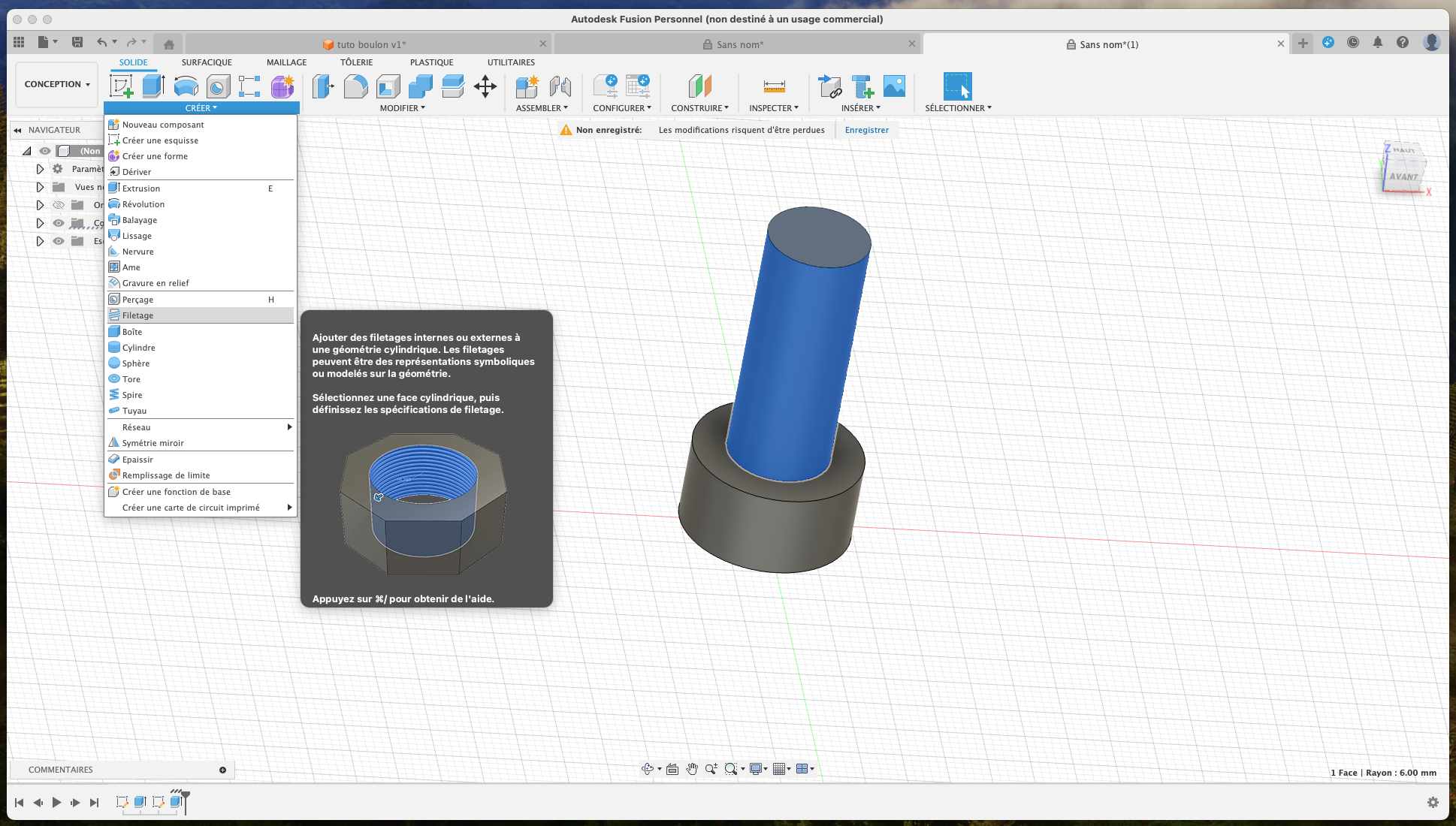Click the Hole toolbar icon

click(218, 86)
